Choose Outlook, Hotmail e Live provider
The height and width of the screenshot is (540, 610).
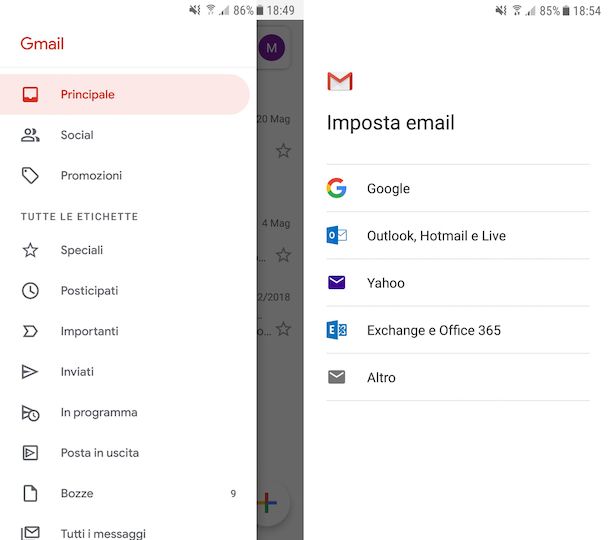[x=458, y=235]
